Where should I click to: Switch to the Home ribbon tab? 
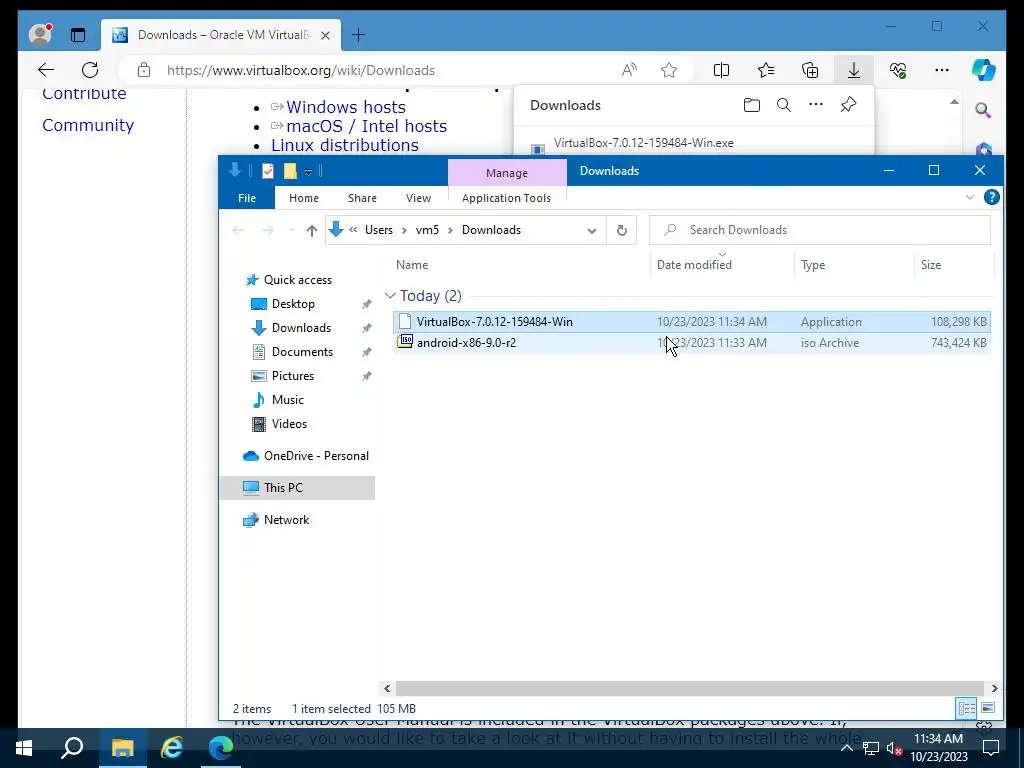point(304,198)
